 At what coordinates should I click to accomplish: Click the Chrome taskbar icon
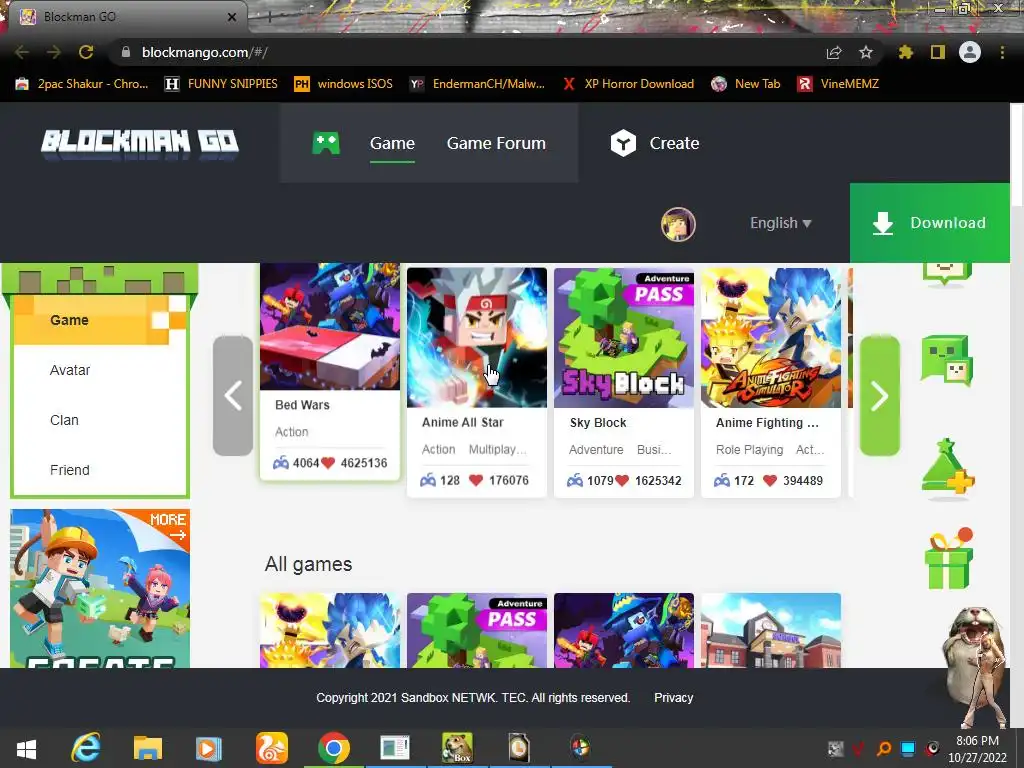334,748
